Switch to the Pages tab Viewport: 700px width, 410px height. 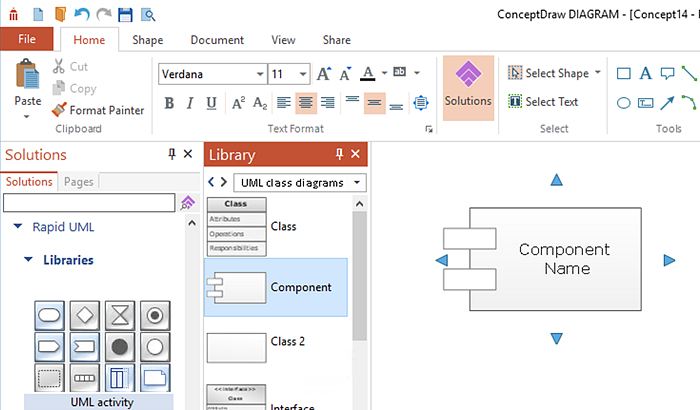(78, 182)
